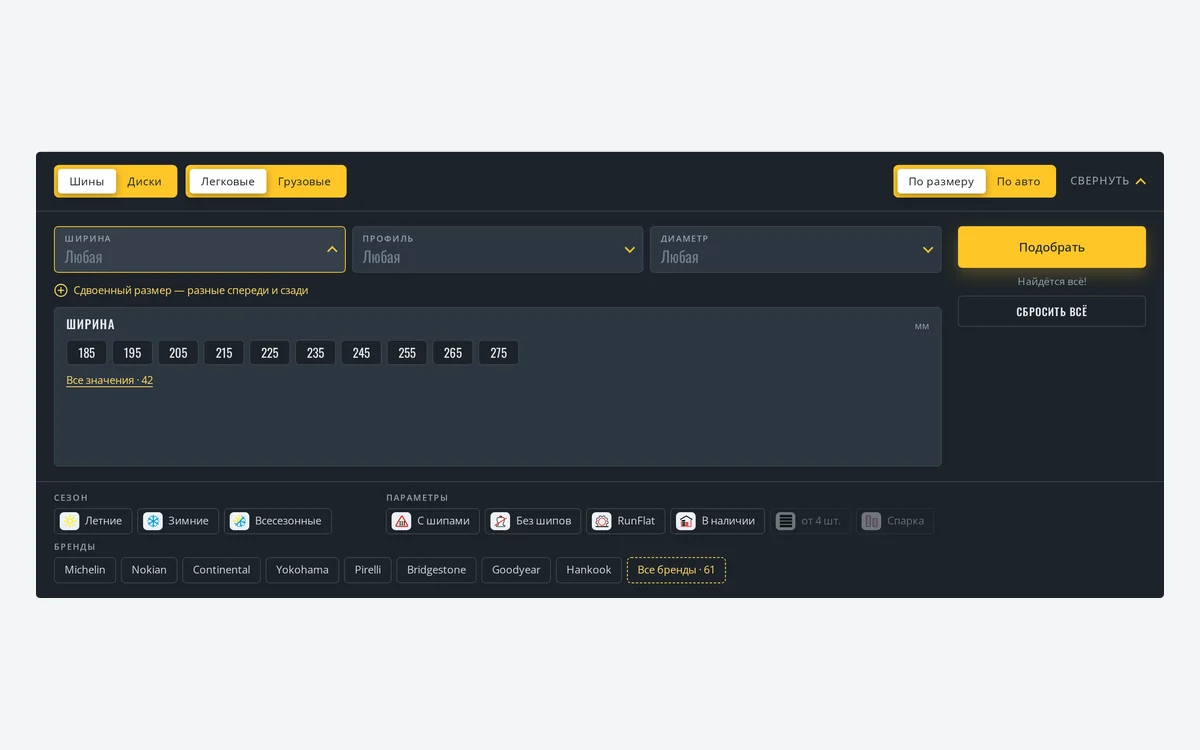Select the Грузовые tab
This screenshot has height=750, width=1200.
point(304,181)
